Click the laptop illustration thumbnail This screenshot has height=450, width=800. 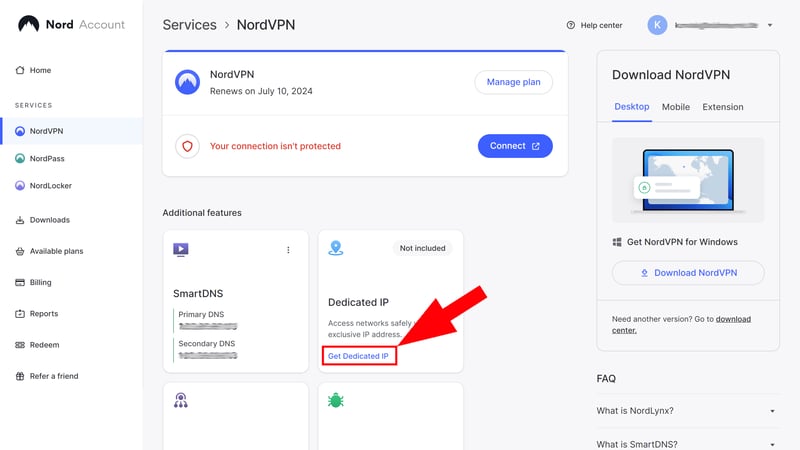(688, 180)
